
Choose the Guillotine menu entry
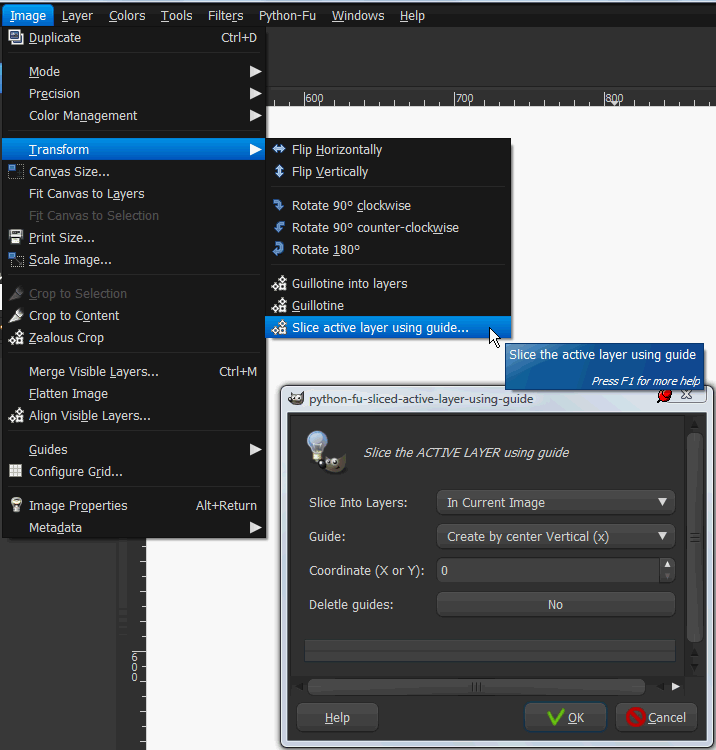pyautogui.click(x=388, y=305)
